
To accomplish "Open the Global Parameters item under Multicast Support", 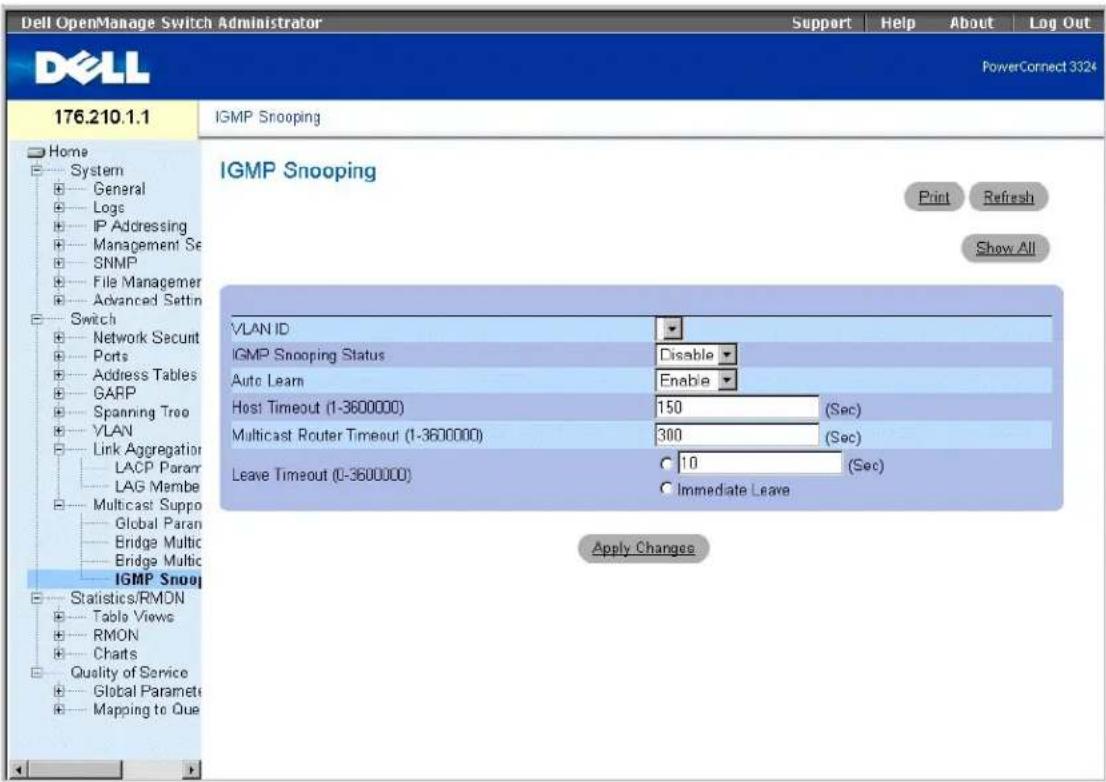I will click(158, 523).
